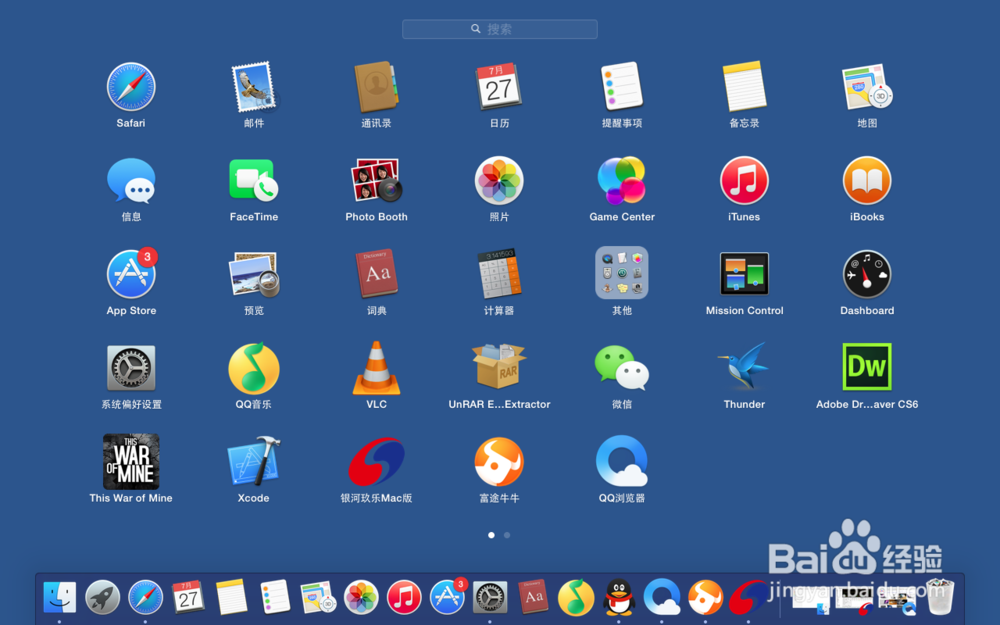Open the Messages (信息) app

(131, 181)
